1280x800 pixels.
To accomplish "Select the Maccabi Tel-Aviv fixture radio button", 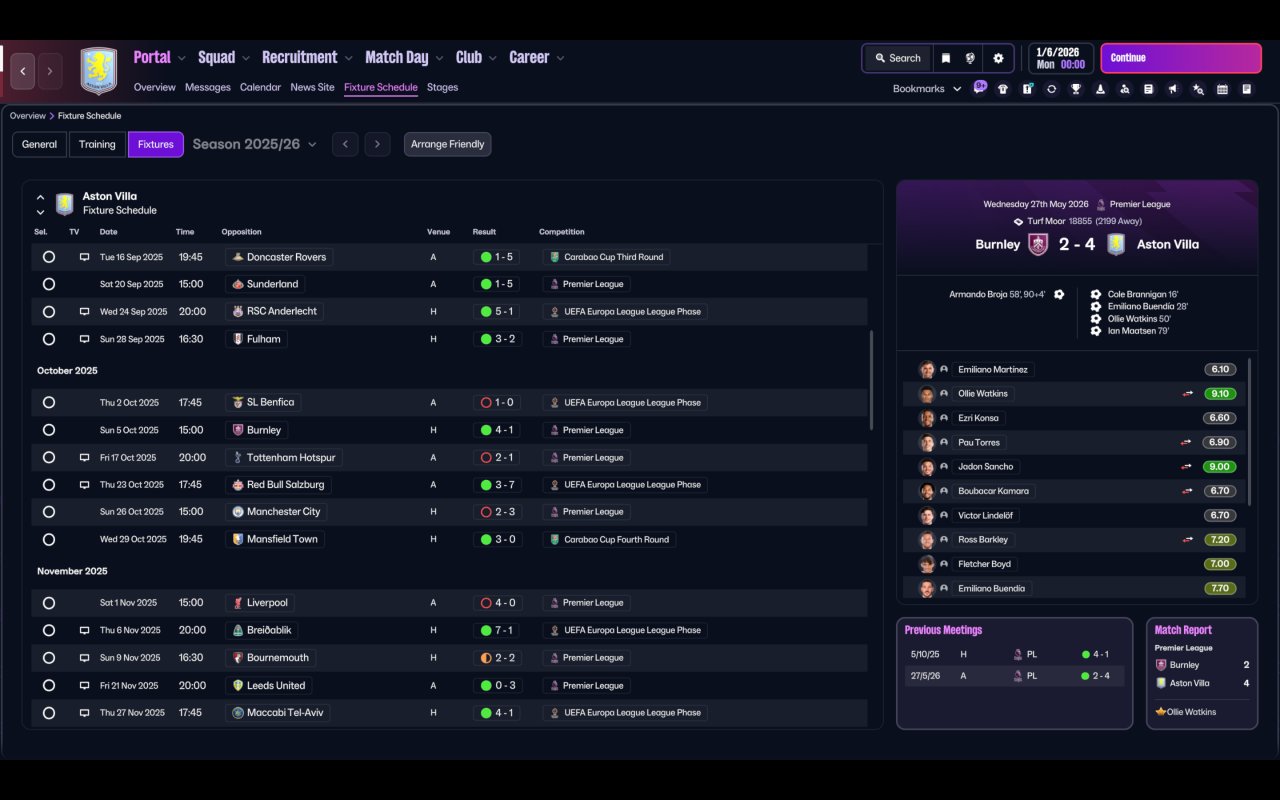I will (x=49, y=713).
